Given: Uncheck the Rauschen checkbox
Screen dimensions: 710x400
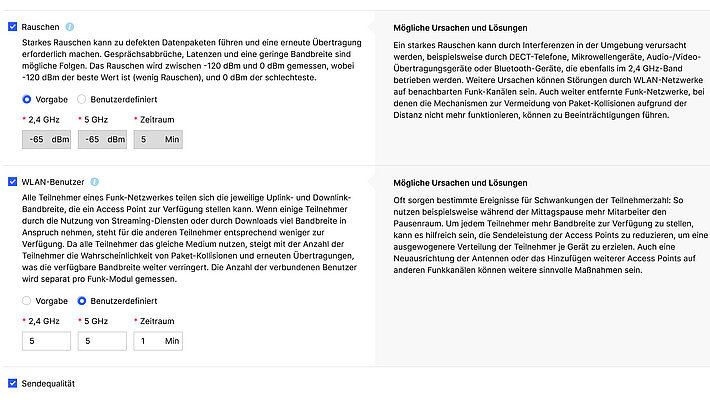Looking at the screenshot, I should tap(12, 27).
